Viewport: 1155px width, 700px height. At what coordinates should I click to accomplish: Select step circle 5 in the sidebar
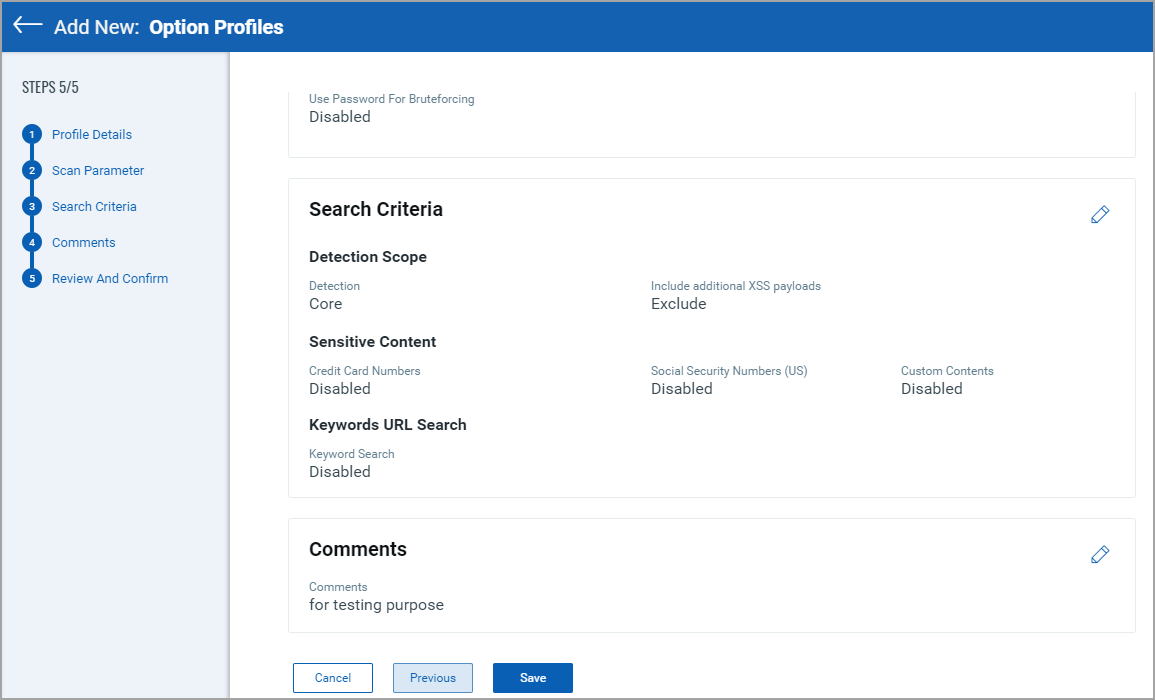click(x=31, y=278)
